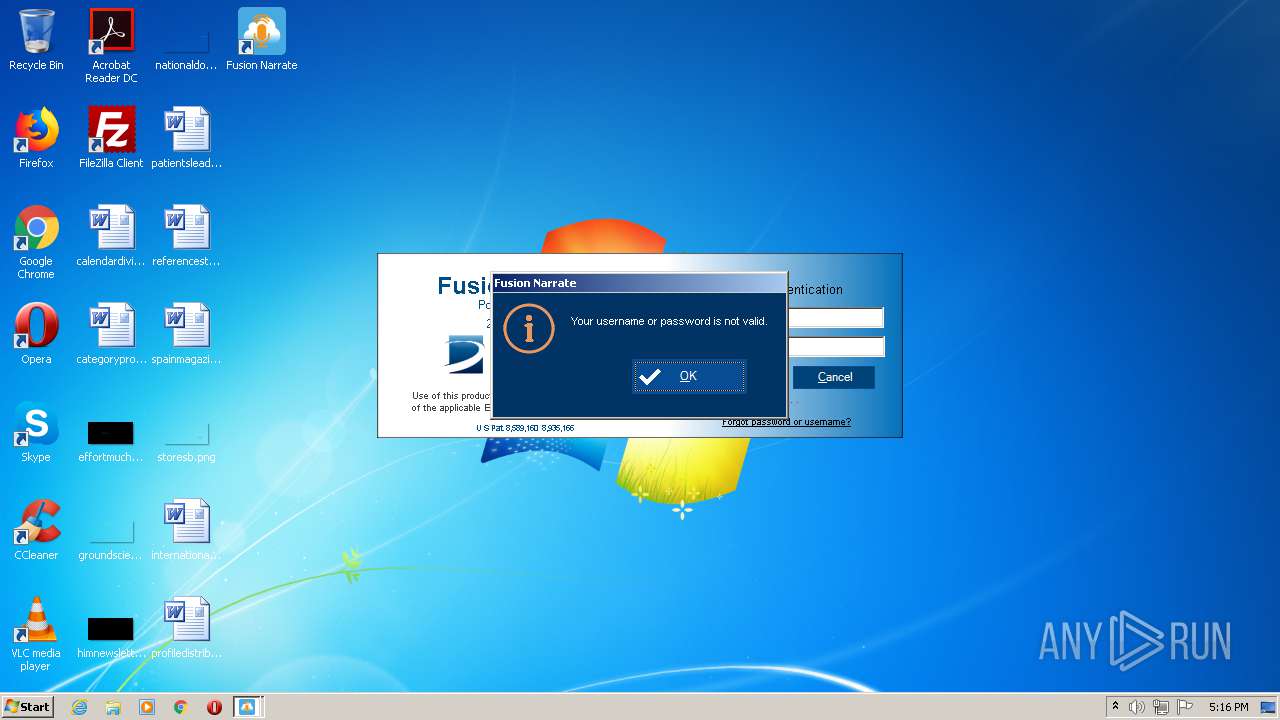Open the clock showing 5:16 PM
The width and height of the screenshot is (1280, 720).
coord(1228,707)
